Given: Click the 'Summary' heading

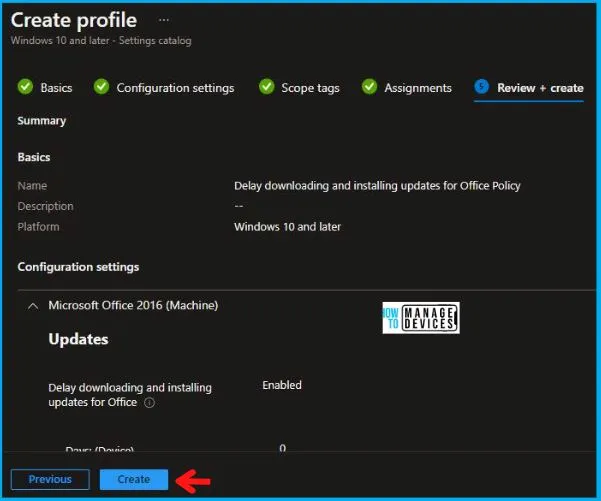Looking at the screenshot, I should point(41,121).
